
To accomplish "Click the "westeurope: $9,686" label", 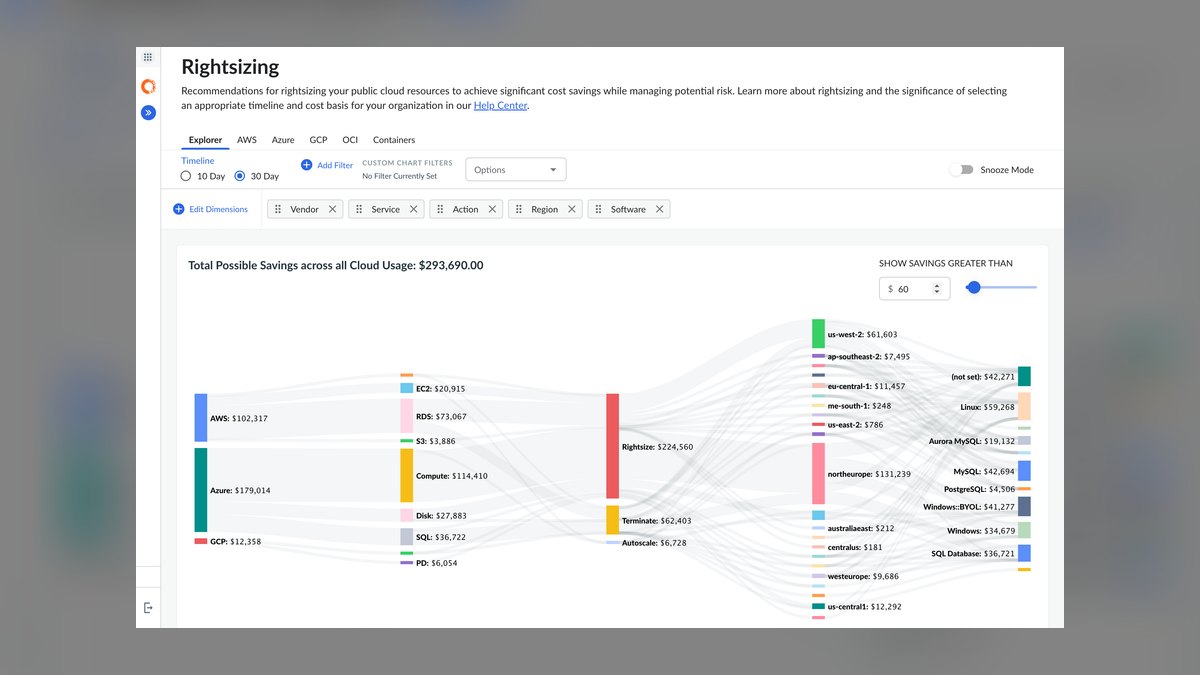I will click(x=863, y=576).
